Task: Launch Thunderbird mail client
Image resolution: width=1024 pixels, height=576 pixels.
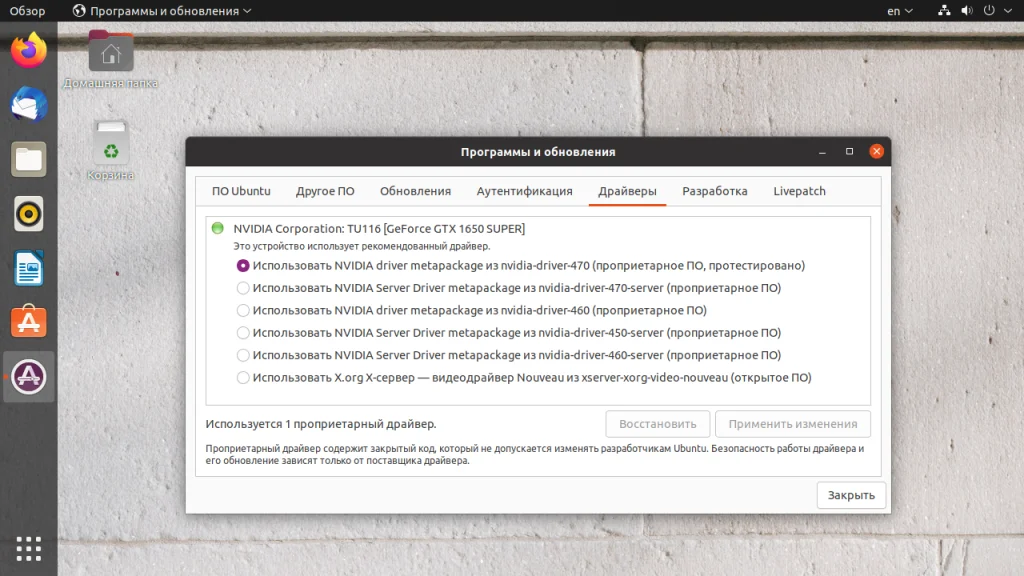Action: click(x=27, y=103)
